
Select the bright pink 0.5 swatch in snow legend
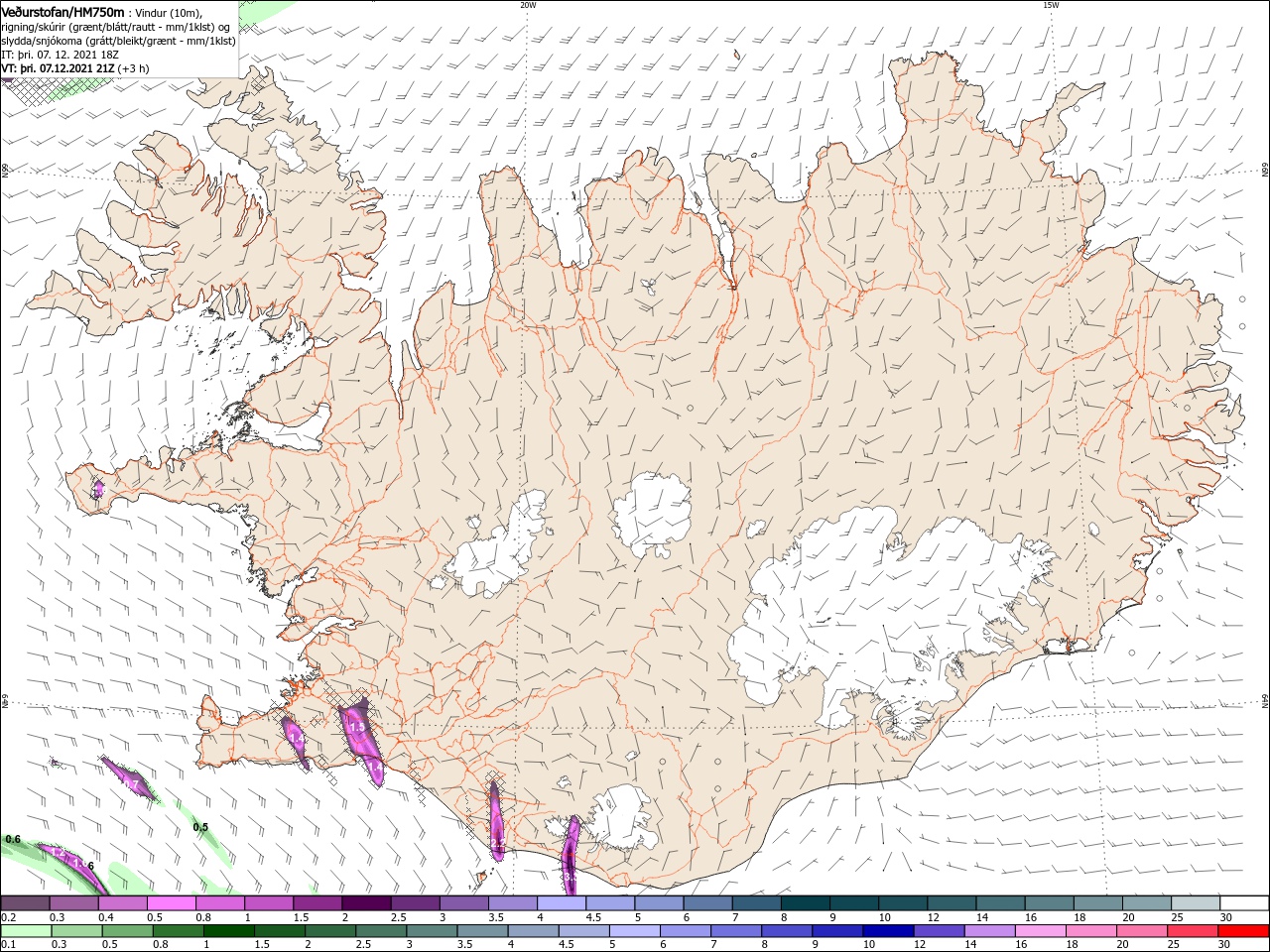(172, 903)
